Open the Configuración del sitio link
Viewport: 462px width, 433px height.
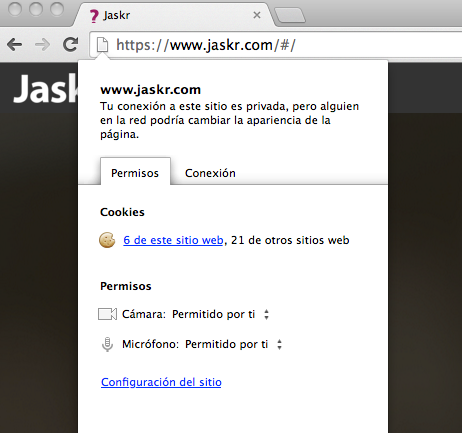(161, 382)
